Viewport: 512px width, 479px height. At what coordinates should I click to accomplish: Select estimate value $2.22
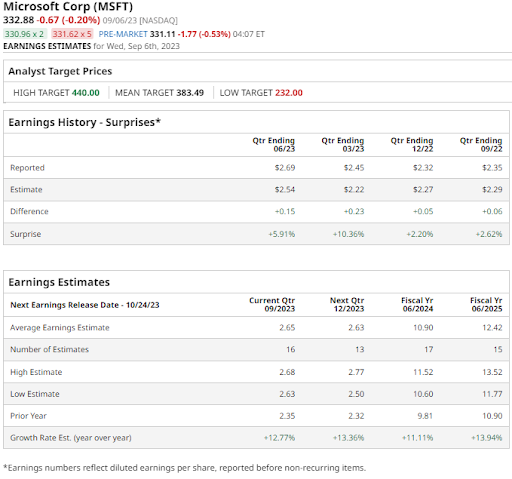point(354,190)
